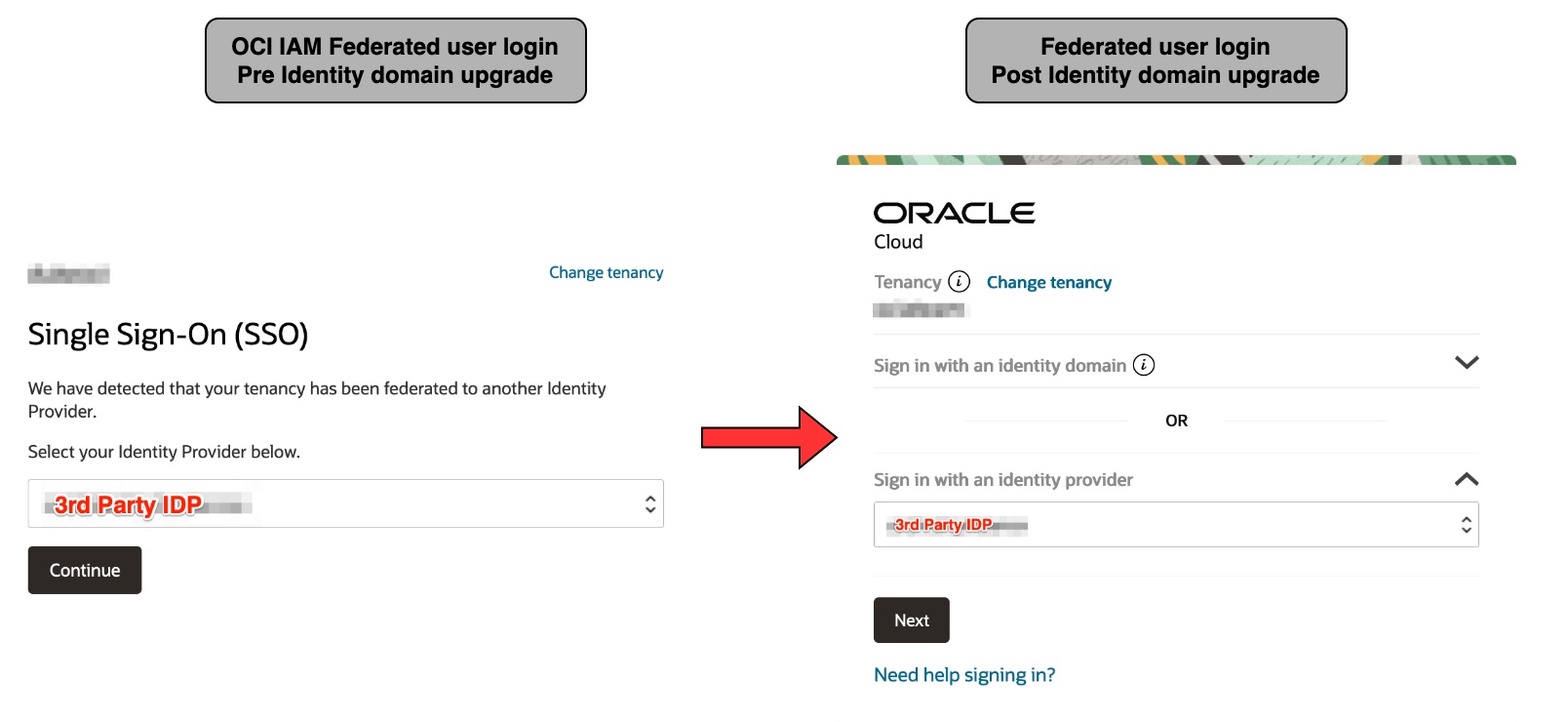This screenshot has width=1568, height=722.
Task: Click the "OR" divider label
Action: point(1176,421)
